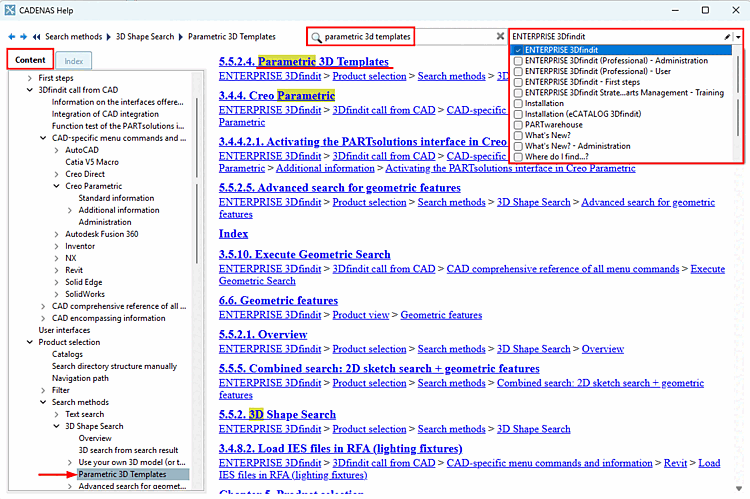Tick the Where do I find...? checkbox

click(x=518, y=157)
